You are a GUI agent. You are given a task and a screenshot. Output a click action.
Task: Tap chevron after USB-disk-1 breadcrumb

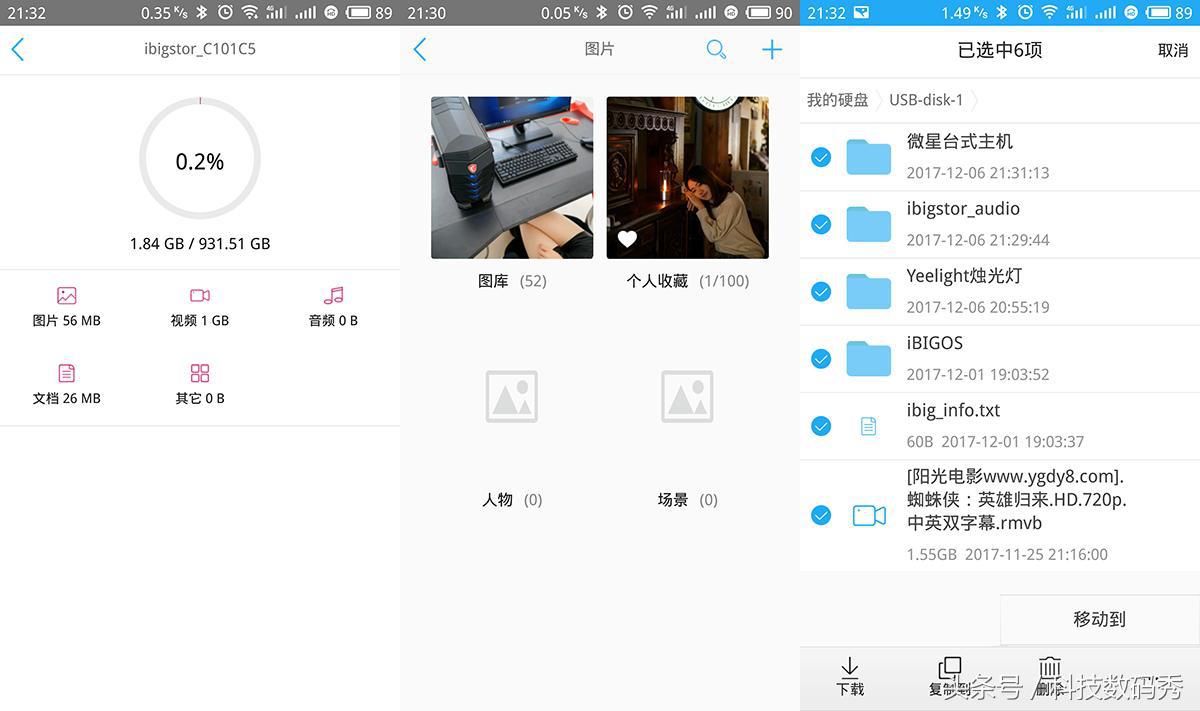(x=978, y=100)
